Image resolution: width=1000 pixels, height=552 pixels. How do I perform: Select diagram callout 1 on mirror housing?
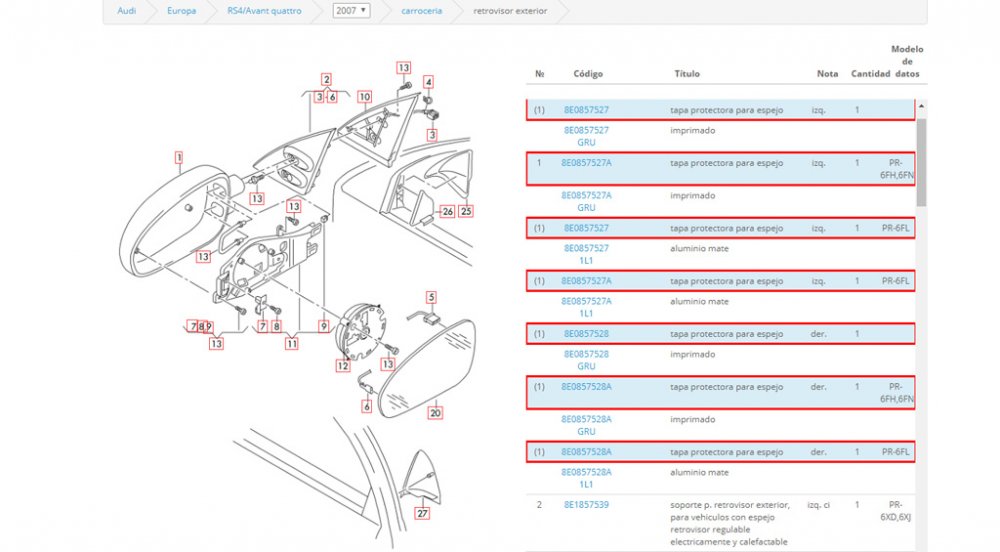[x=179, y=157]
